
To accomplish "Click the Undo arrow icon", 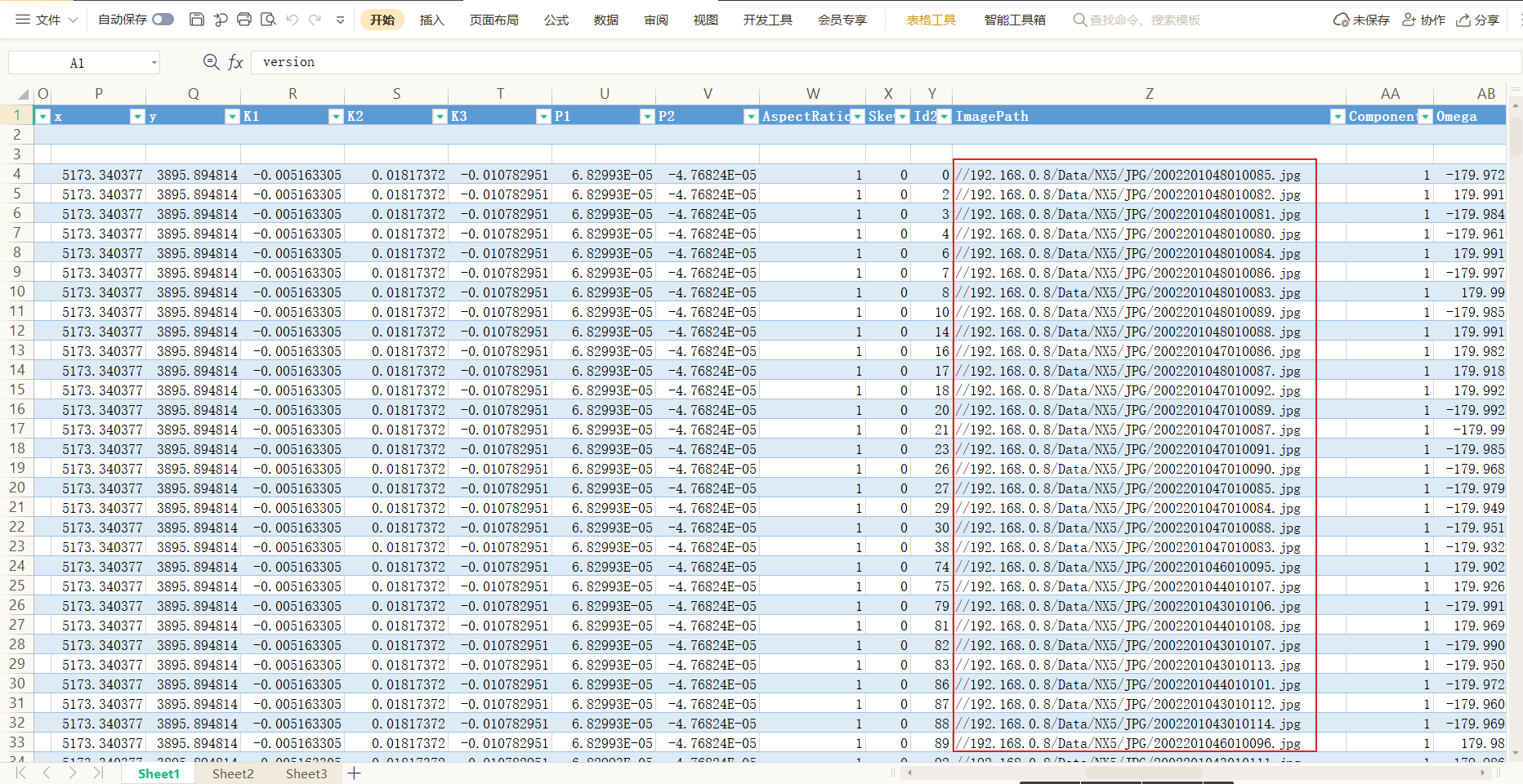I will point(292,20).
